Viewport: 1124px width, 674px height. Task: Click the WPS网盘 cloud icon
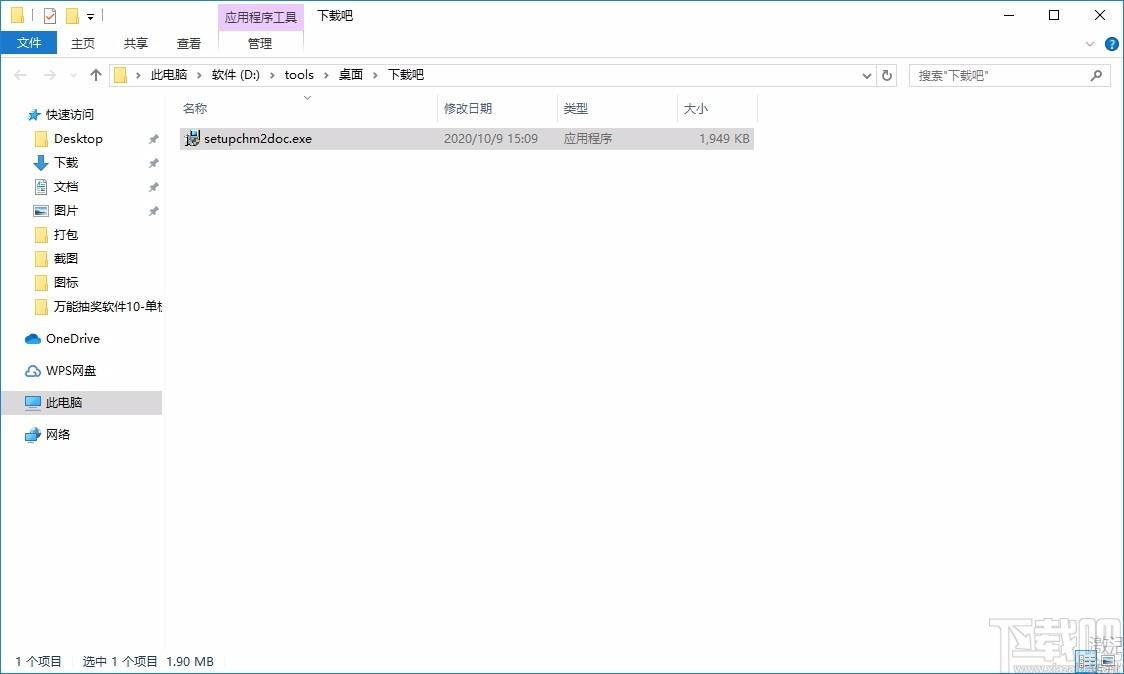point(33,371)
